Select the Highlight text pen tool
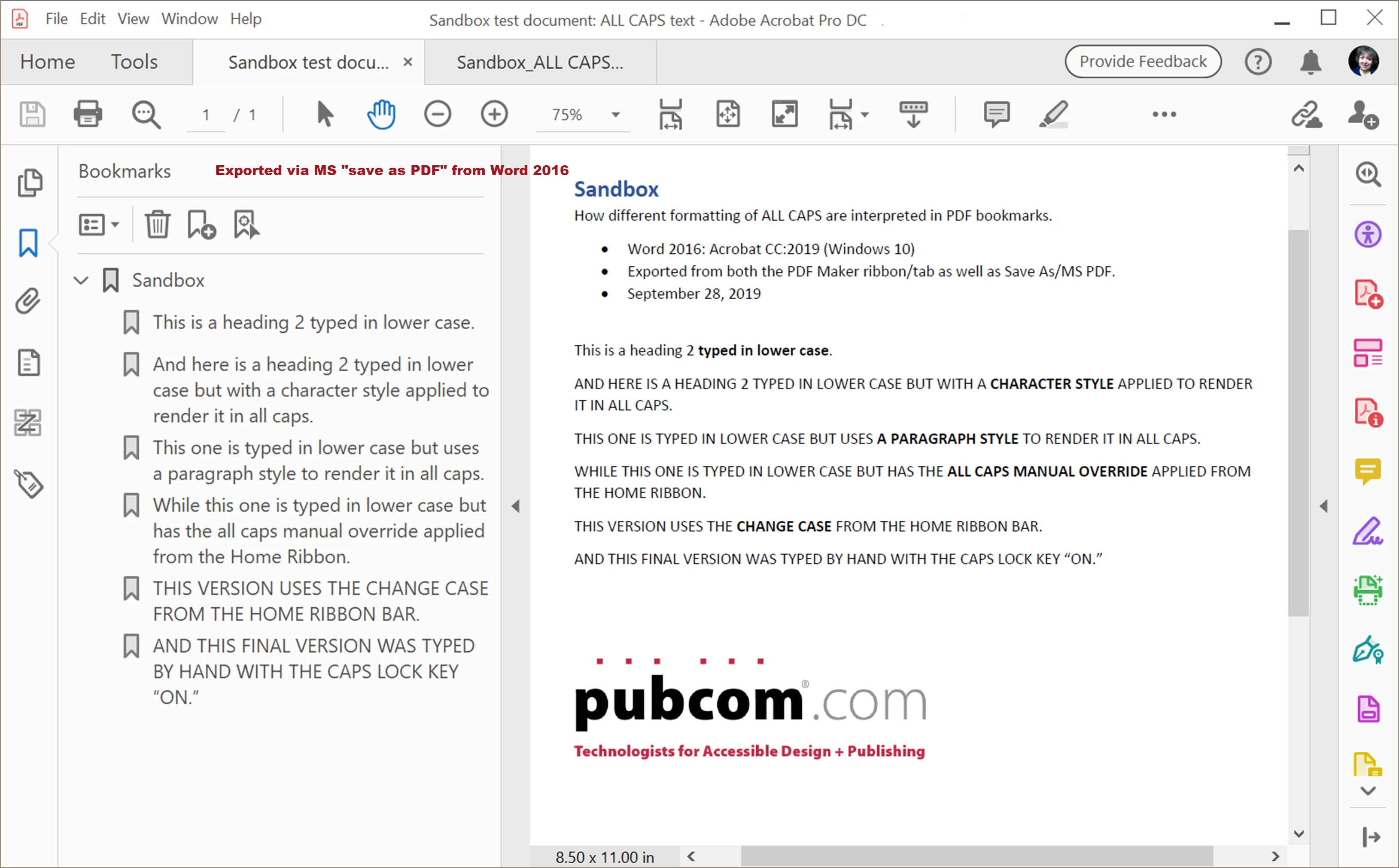 (1053, 114)
